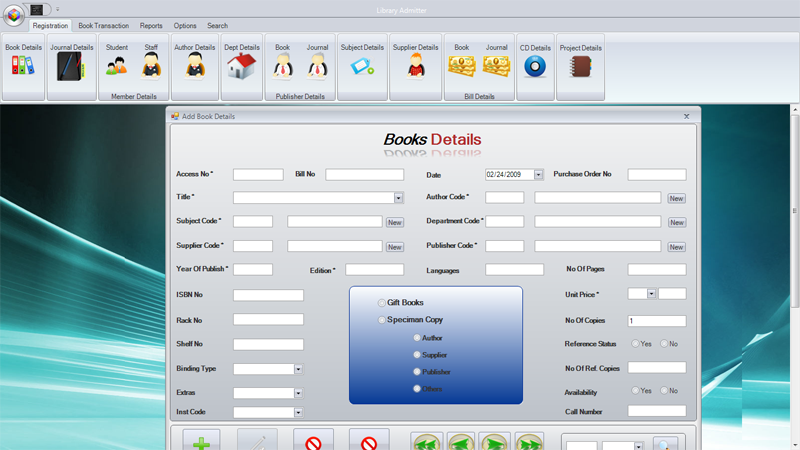
Task: Click New button beside Supplier Code
Action: click(x=394, y=247)
